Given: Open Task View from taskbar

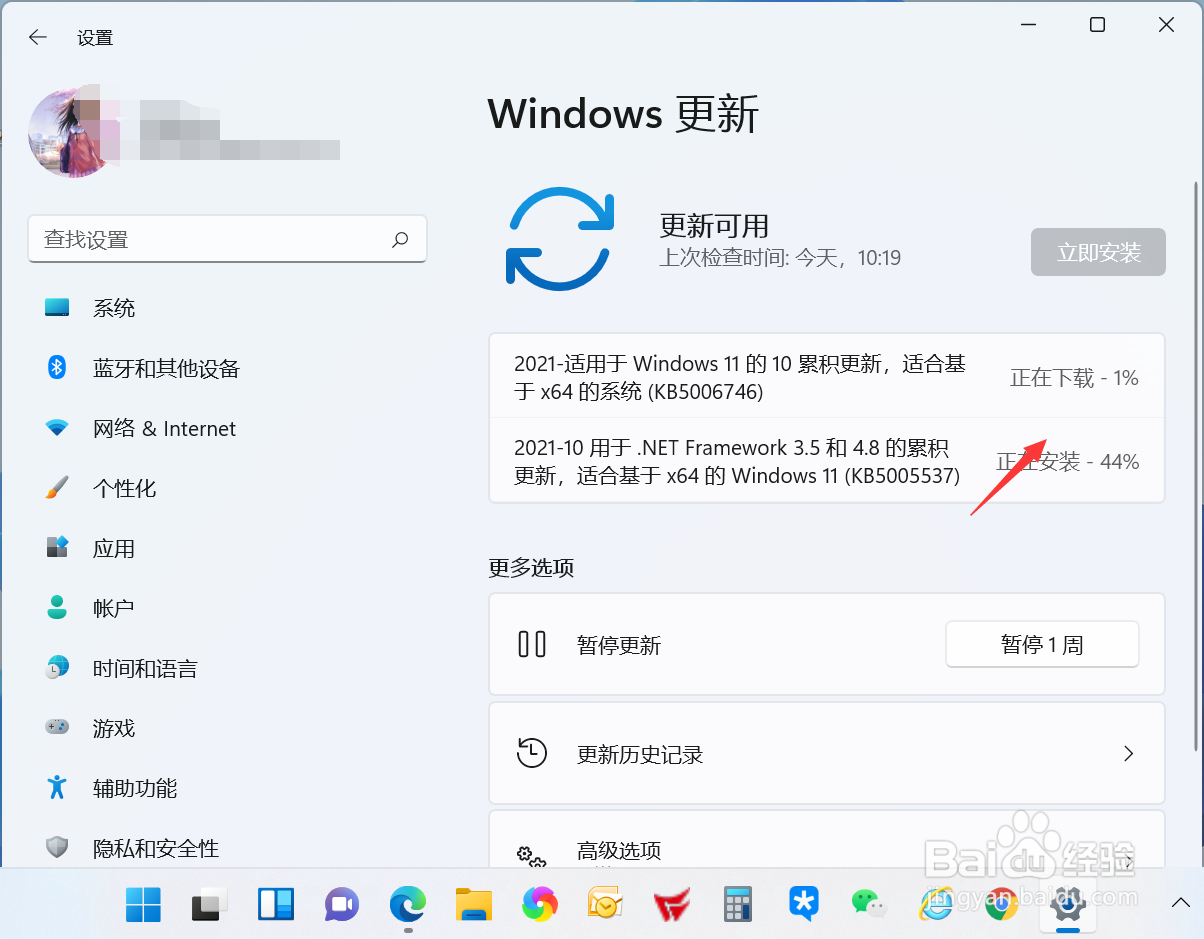Looking at the screenshot, I should [209, 904].
